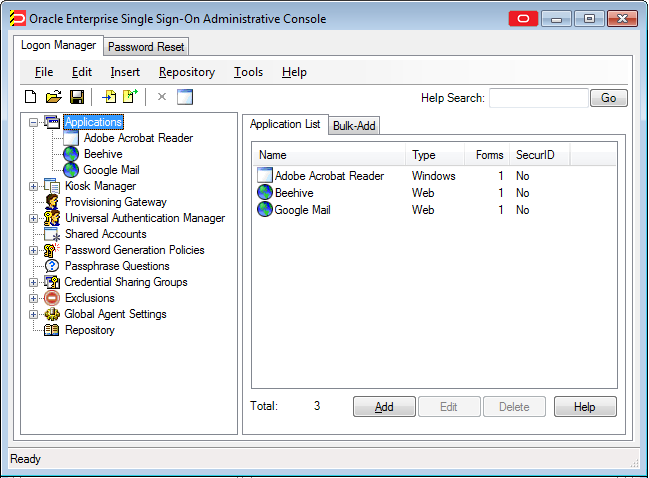Click the Credential Sharing Groups icon

point(52,282)
